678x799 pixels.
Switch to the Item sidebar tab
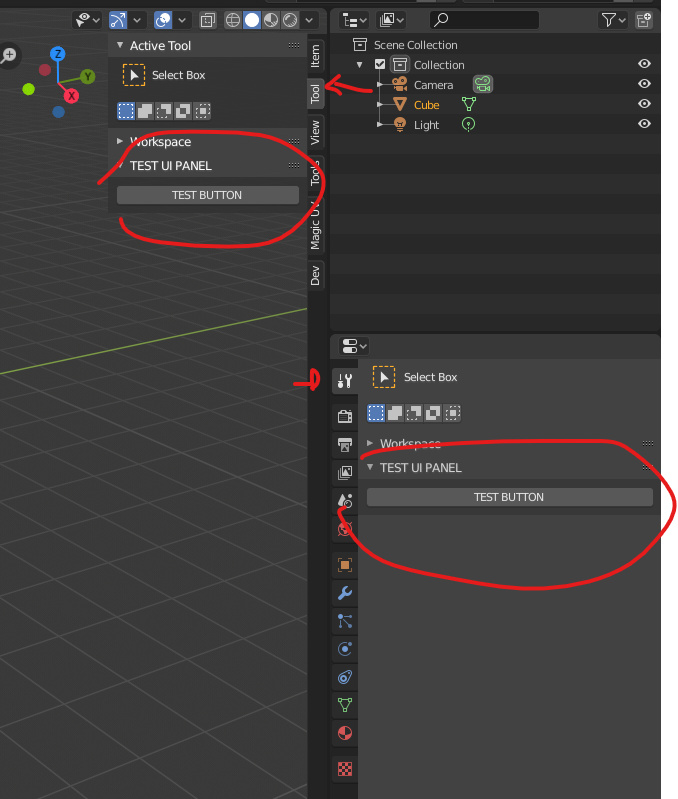316,56
